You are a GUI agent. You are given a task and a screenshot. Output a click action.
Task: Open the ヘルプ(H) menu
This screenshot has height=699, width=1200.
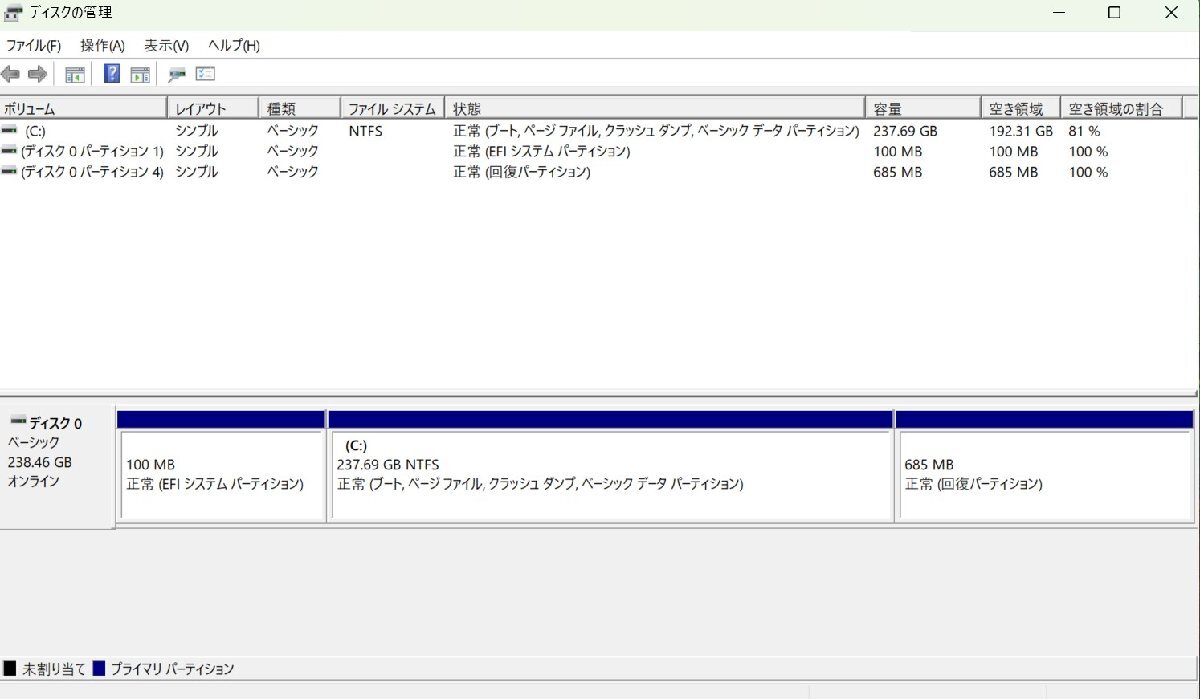click(x=234, y=46)
